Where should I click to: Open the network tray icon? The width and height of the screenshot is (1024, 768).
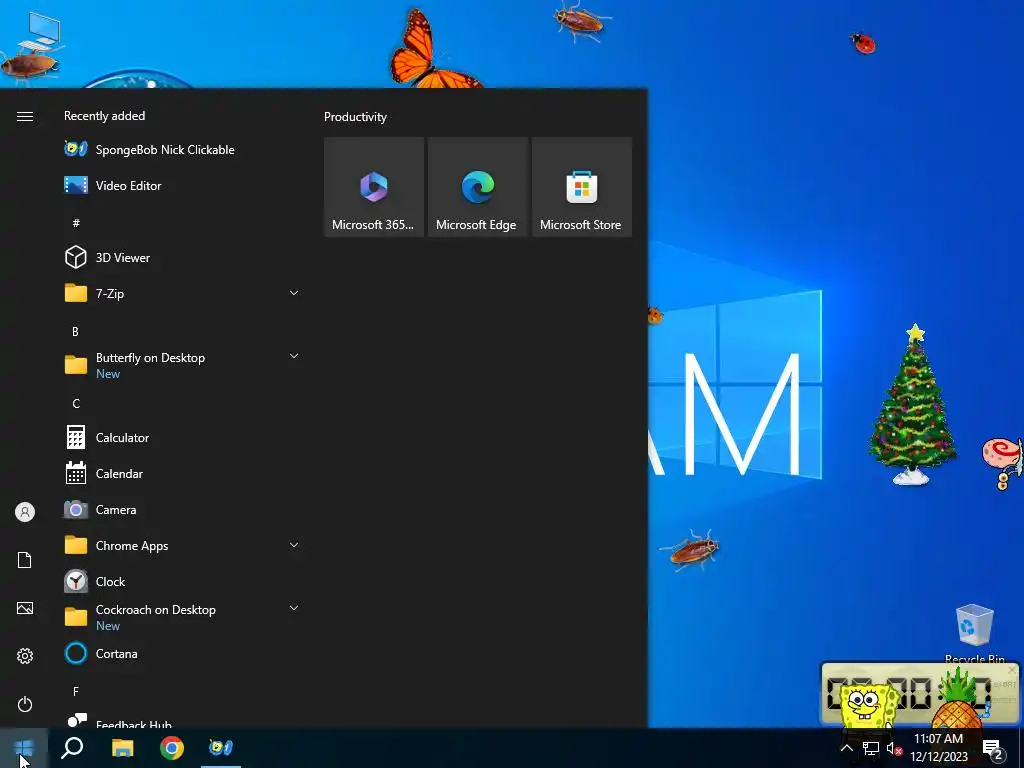[871, 748]
